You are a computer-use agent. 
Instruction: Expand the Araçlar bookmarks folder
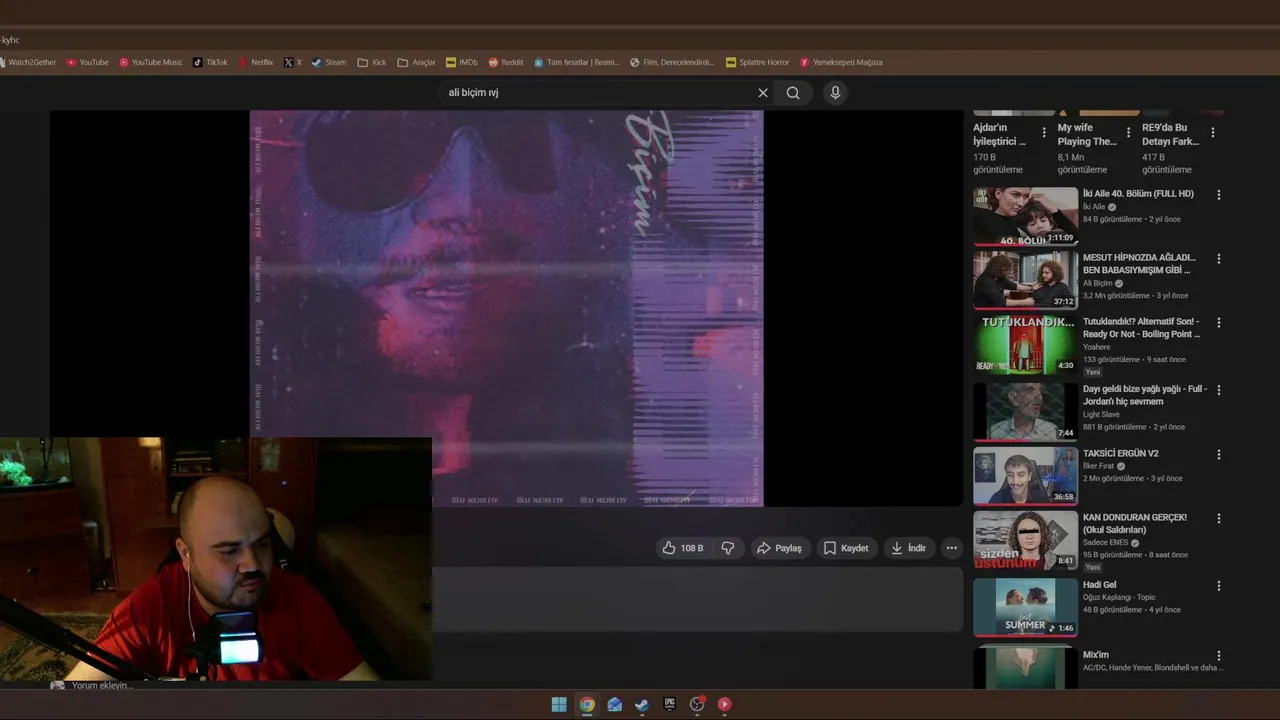417,62
